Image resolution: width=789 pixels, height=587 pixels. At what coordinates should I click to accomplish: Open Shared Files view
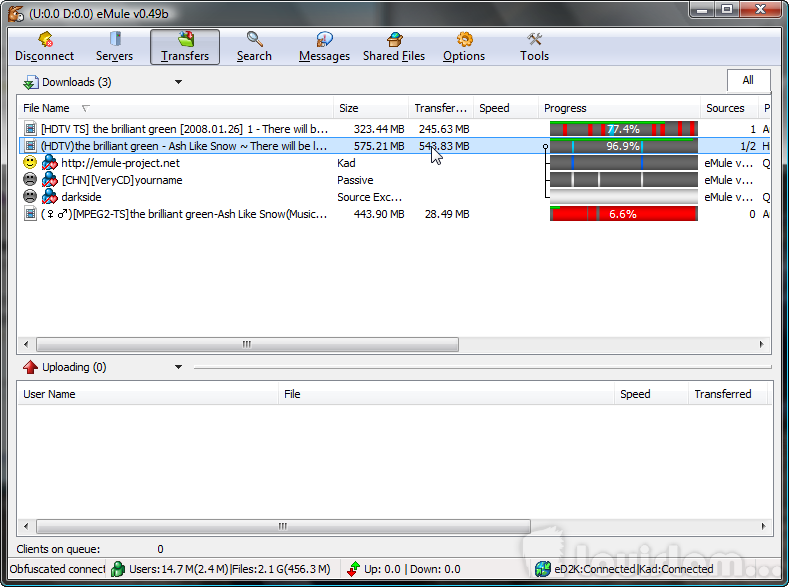click(394, 47)
